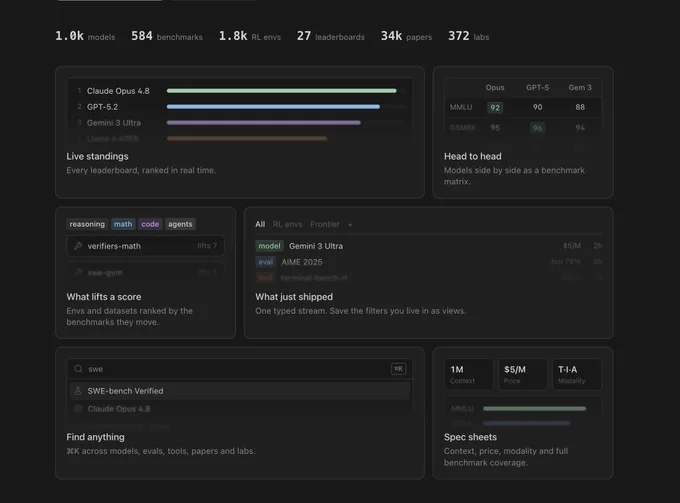Viewport: 680px width, 503px height.
Task: Select Claude Opus 4.8 search result
Action: [240, 409]
